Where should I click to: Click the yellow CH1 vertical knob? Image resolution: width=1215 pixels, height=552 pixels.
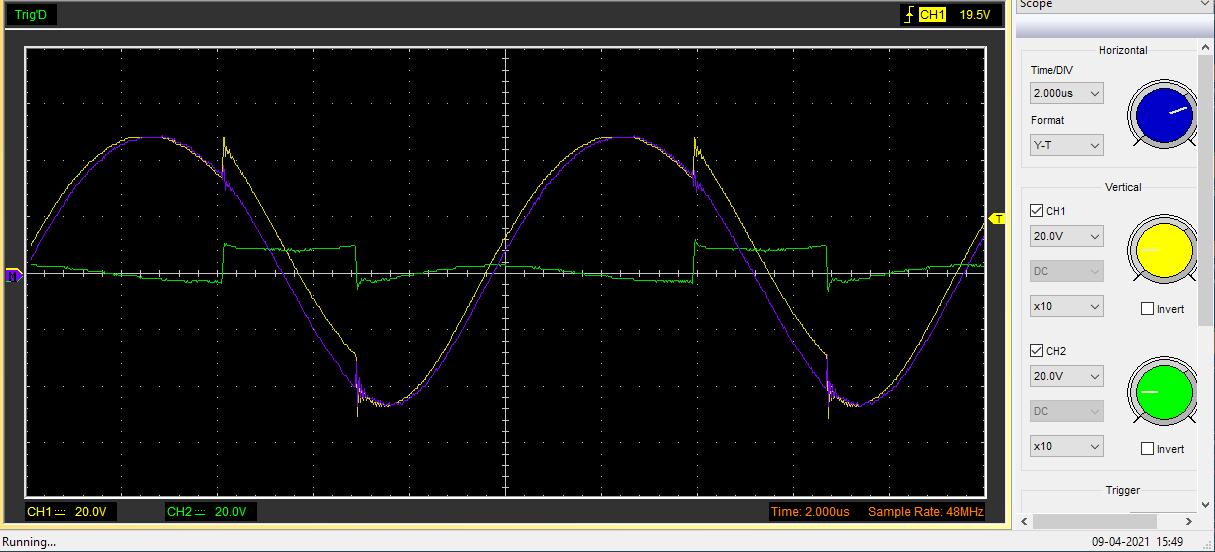click(x=1162, y=249)
